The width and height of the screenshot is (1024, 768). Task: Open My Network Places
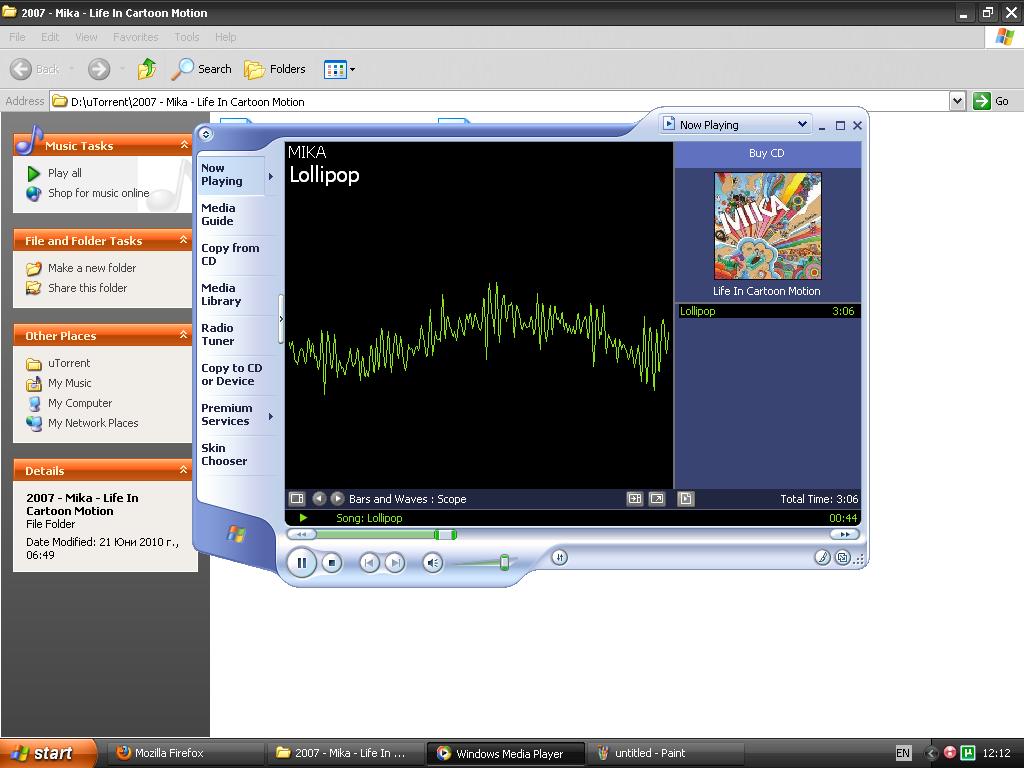pos(83,423)
